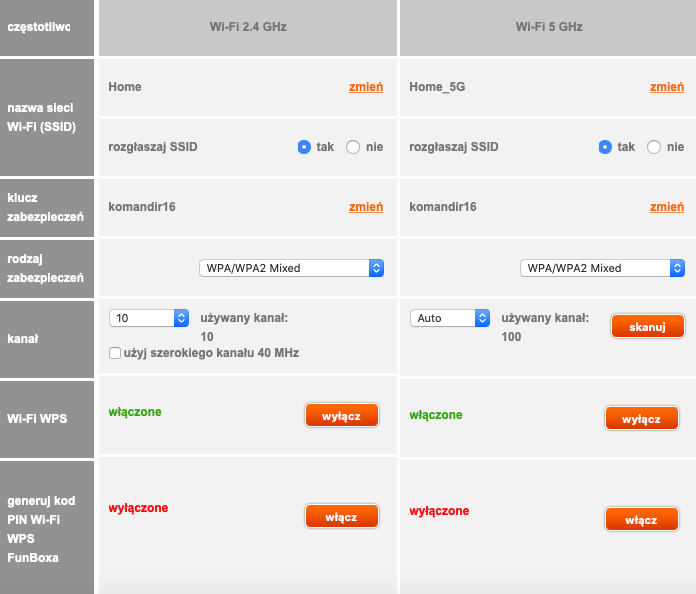This screenshot has height=594, width=696.
Task: Click the Wi-Fi 5 GHz column header
Action: [548, 27]
